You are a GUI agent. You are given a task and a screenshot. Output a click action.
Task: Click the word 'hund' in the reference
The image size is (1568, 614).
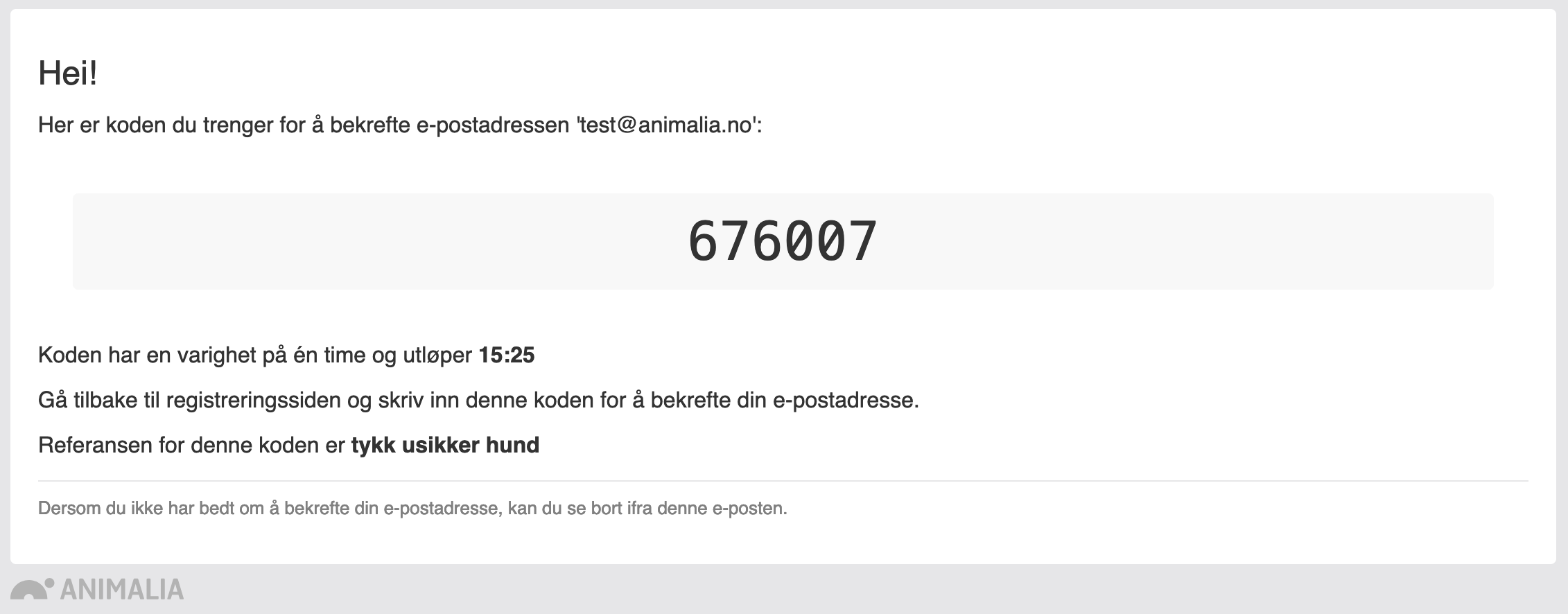click(x=512, y=445)
